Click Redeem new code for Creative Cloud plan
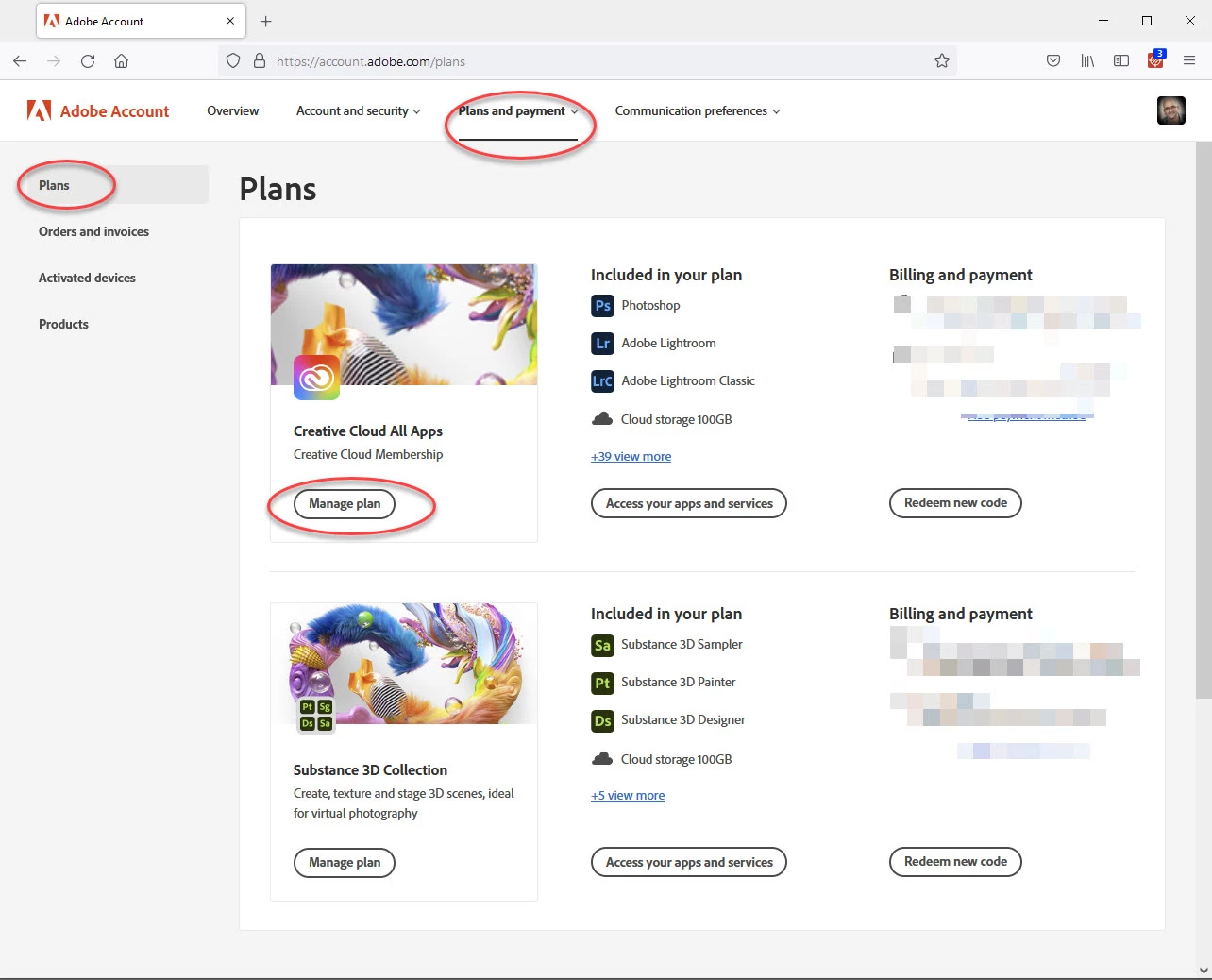This screenshot has width=1212, height=980. (x=955, y=503)
